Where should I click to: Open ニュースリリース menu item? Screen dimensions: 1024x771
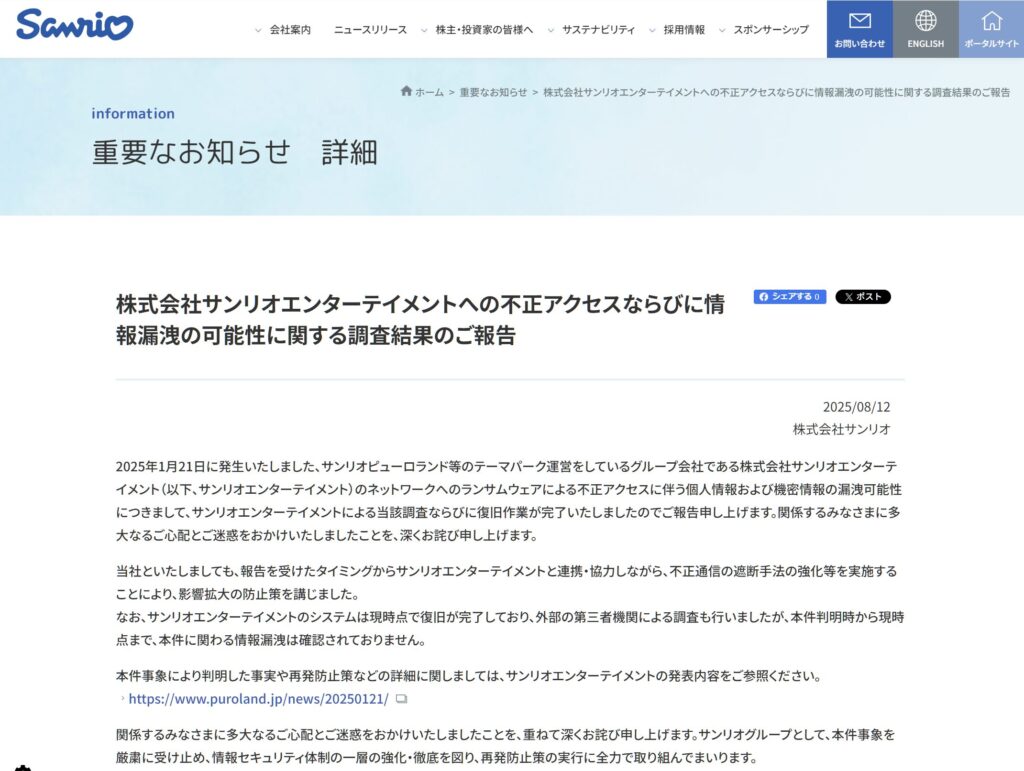[370, 29]
